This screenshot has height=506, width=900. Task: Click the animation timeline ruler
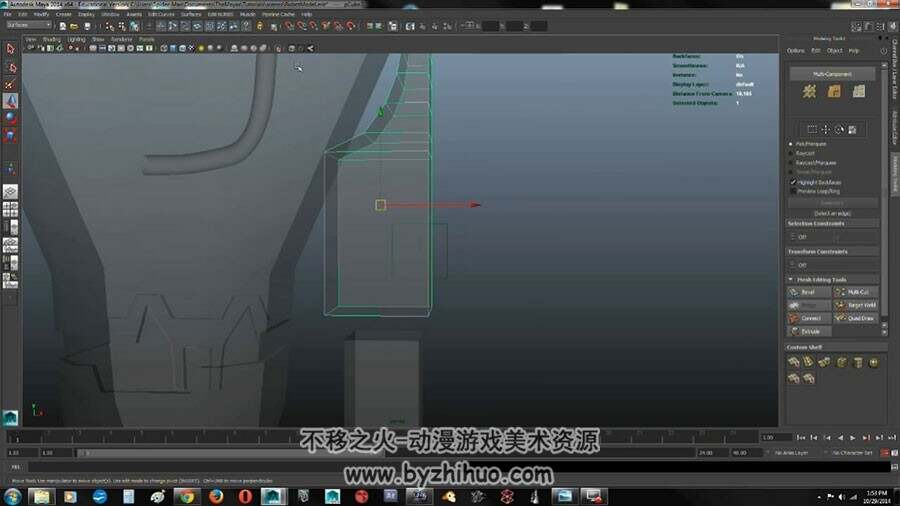pyautogui.click(x=382, y=438)
